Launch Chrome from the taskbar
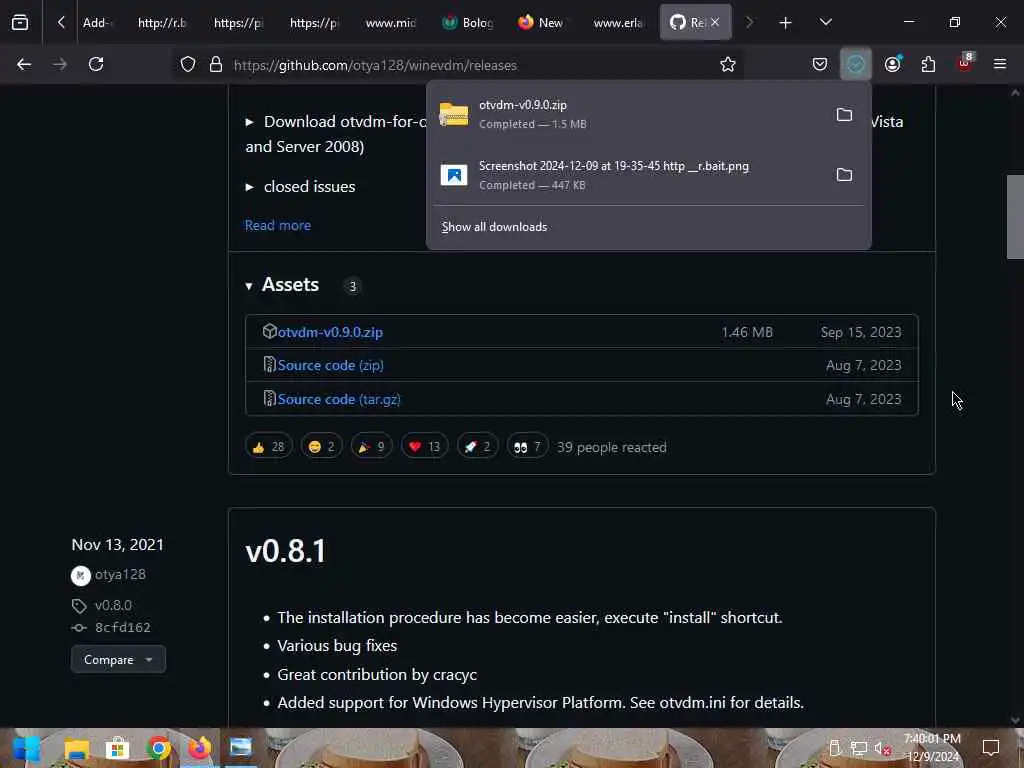The image size is (1024, 768). click(x=159, y=748)
